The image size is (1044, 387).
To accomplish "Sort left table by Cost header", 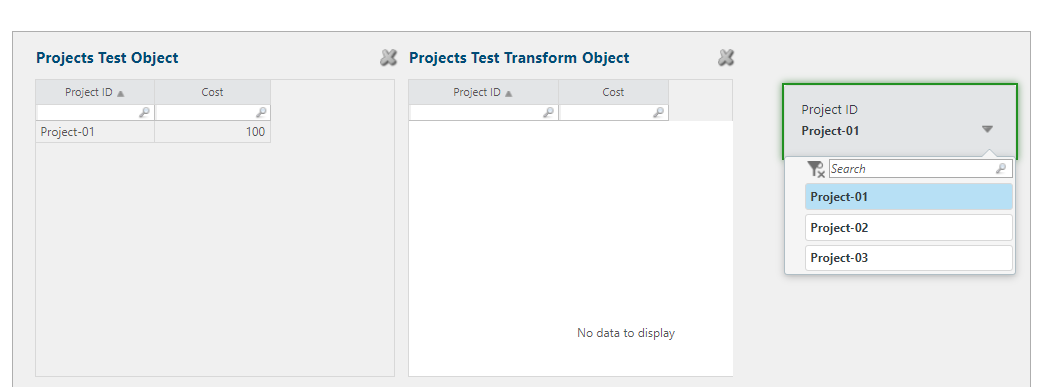I will [212, 92].
